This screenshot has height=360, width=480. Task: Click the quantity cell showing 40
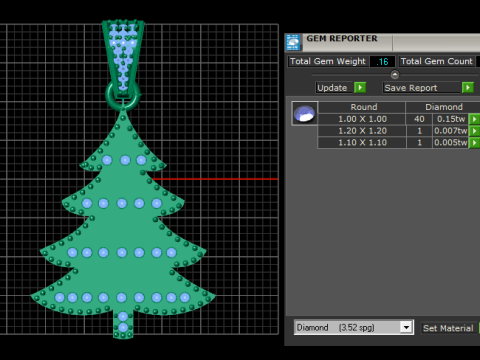(419, 119)
